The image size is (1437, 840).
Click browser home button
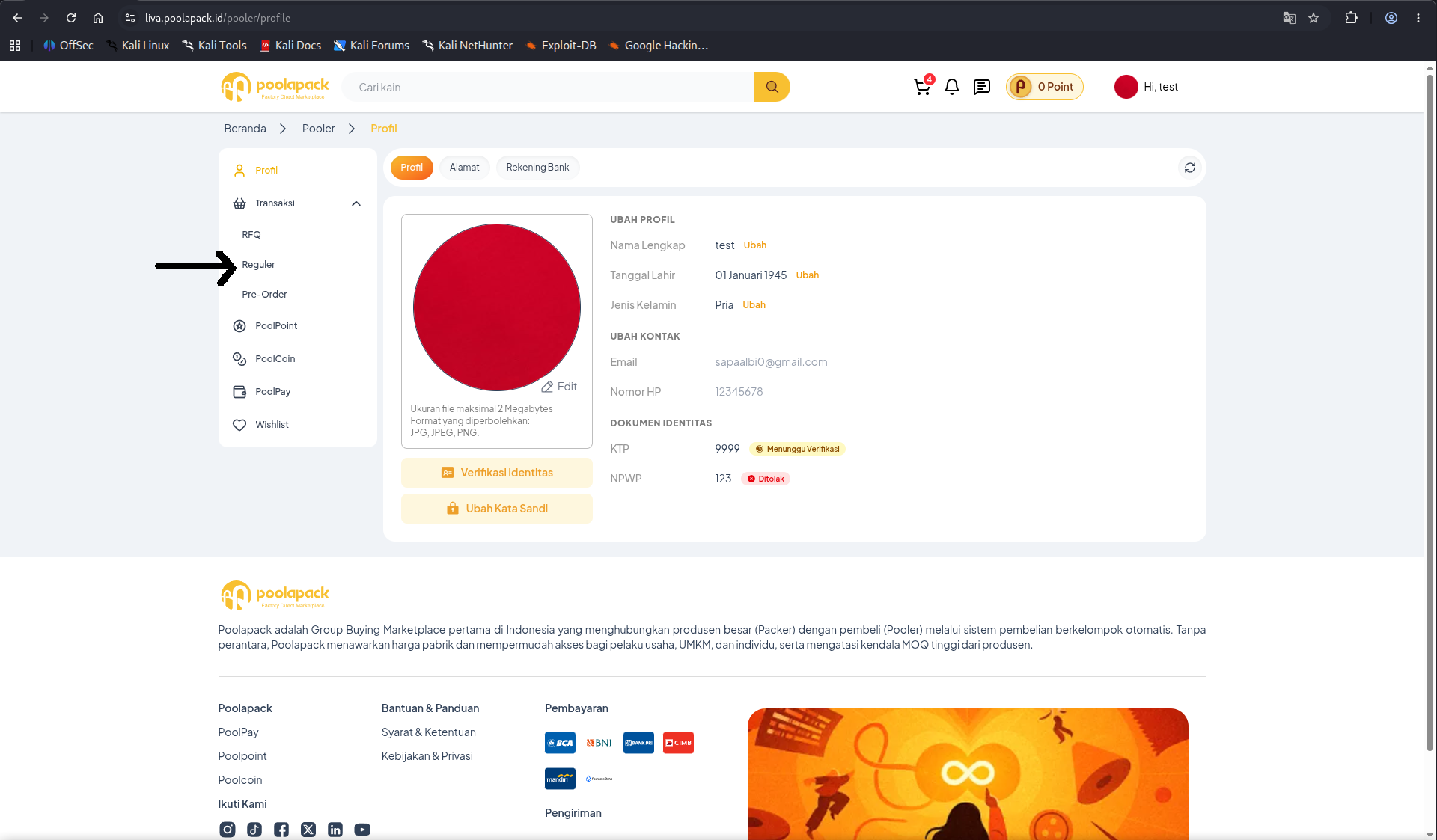pos(98,18)
